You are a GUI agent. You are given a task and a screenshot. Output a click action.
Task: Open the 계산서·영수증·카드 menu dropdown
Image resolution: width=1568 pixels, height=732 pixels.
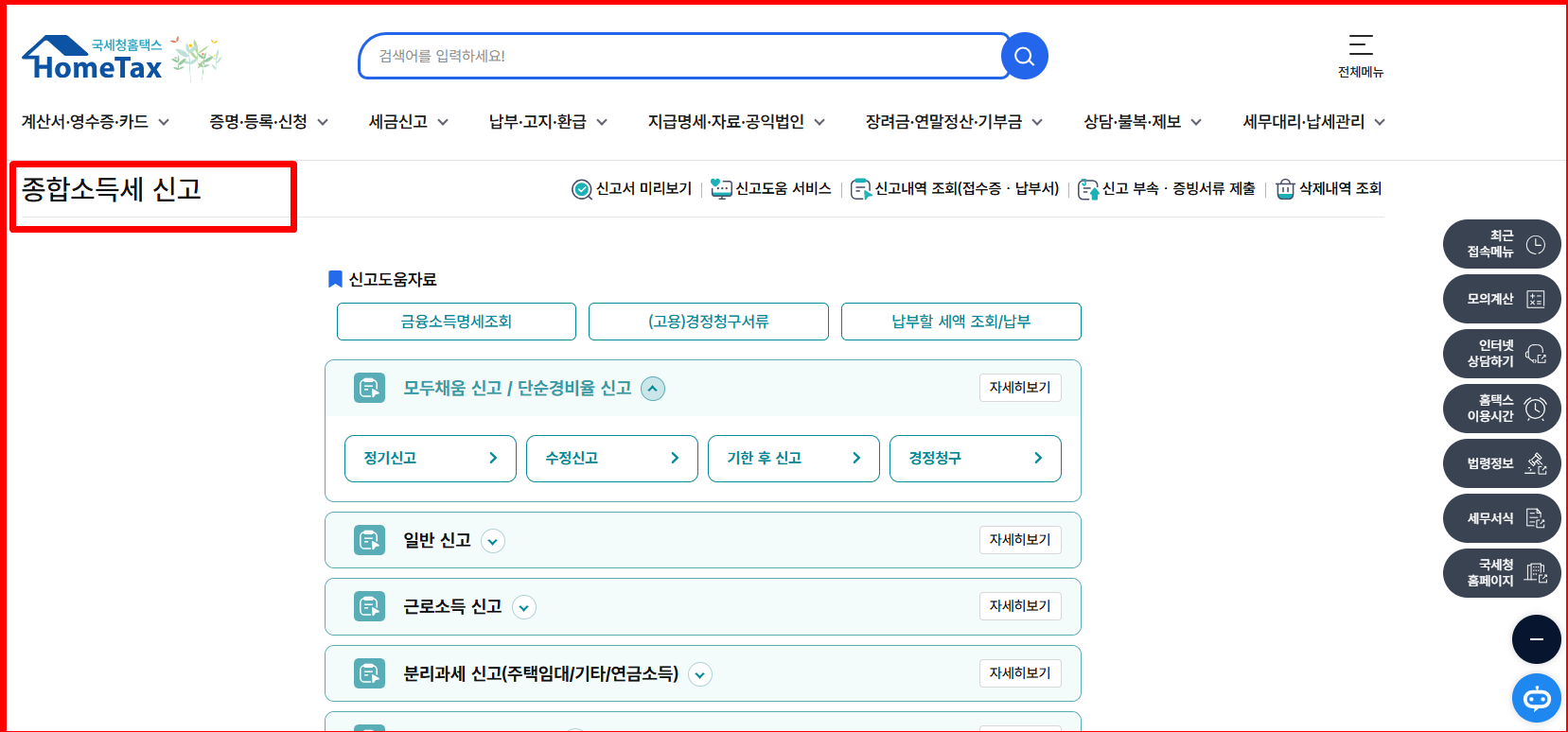96,122
